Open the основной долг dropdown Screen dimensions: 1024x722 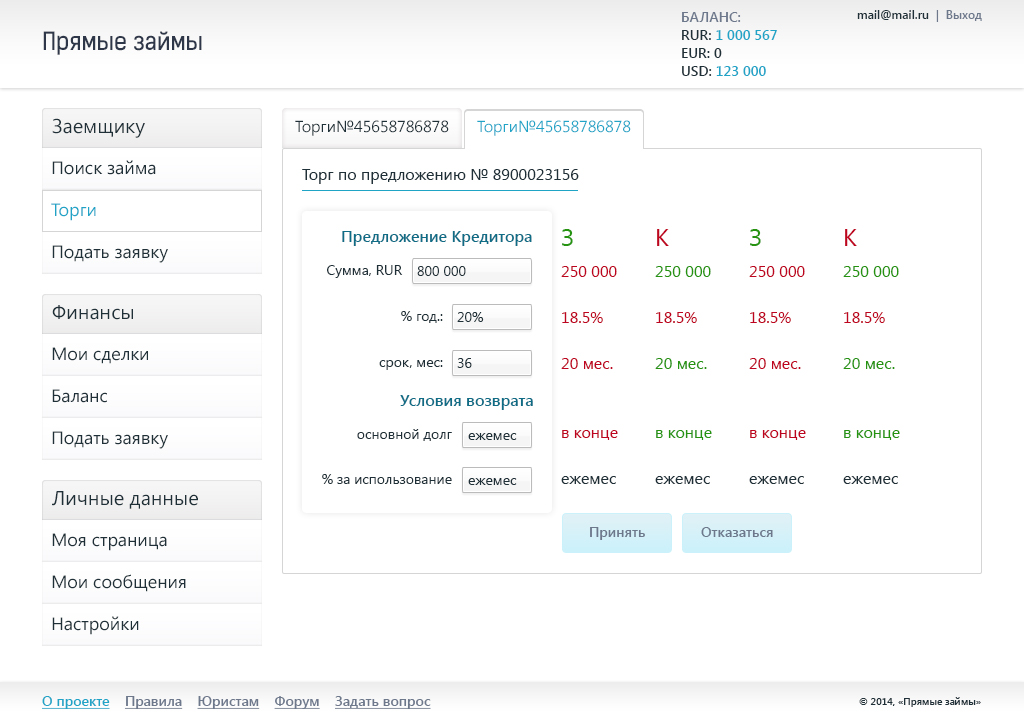coord(496,435)
